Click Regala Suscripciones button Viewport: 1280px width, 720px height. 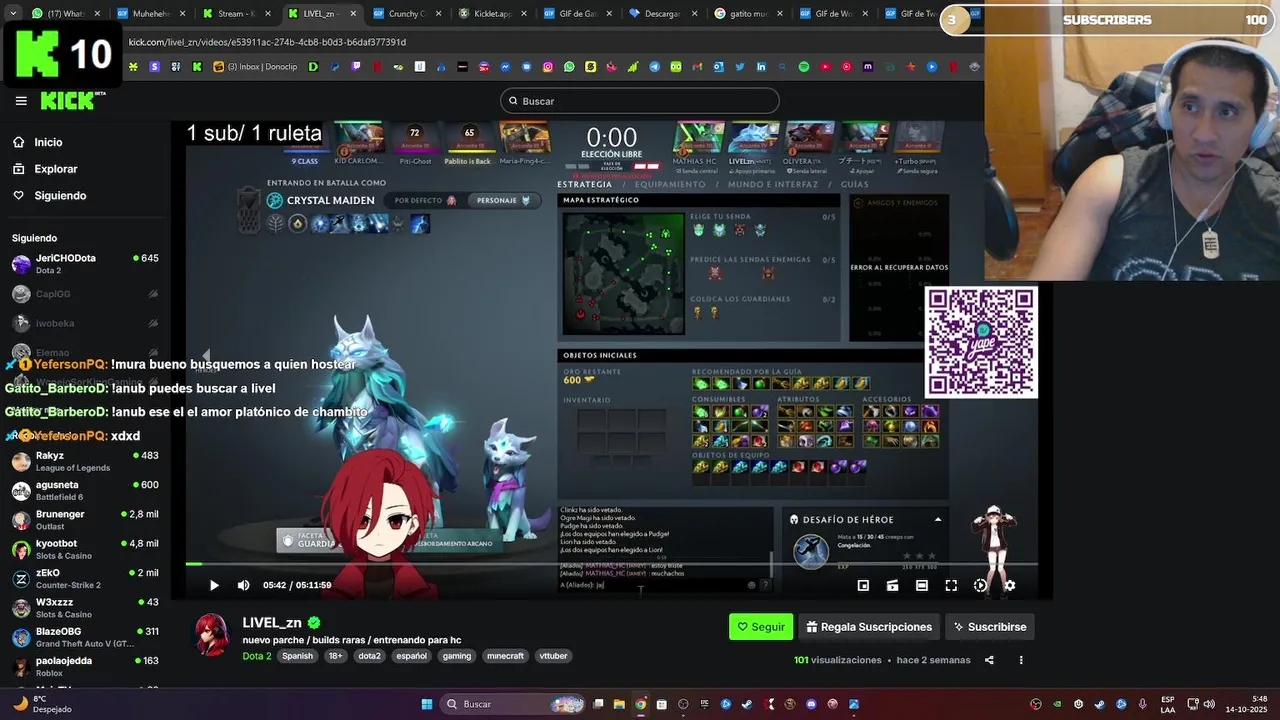(x=869, y=627)
